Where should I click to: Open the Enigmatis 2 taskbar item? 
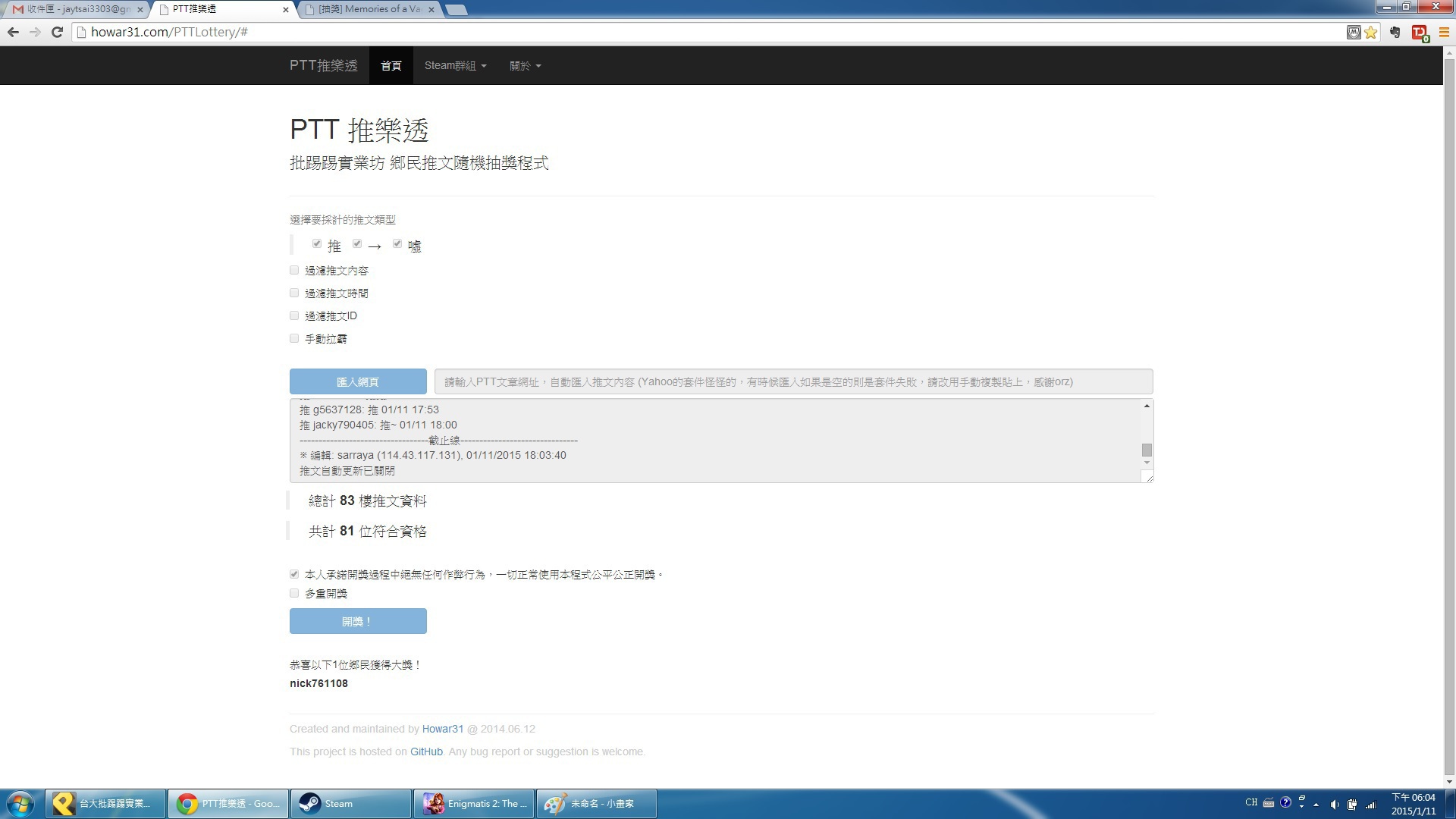[474, 803]
